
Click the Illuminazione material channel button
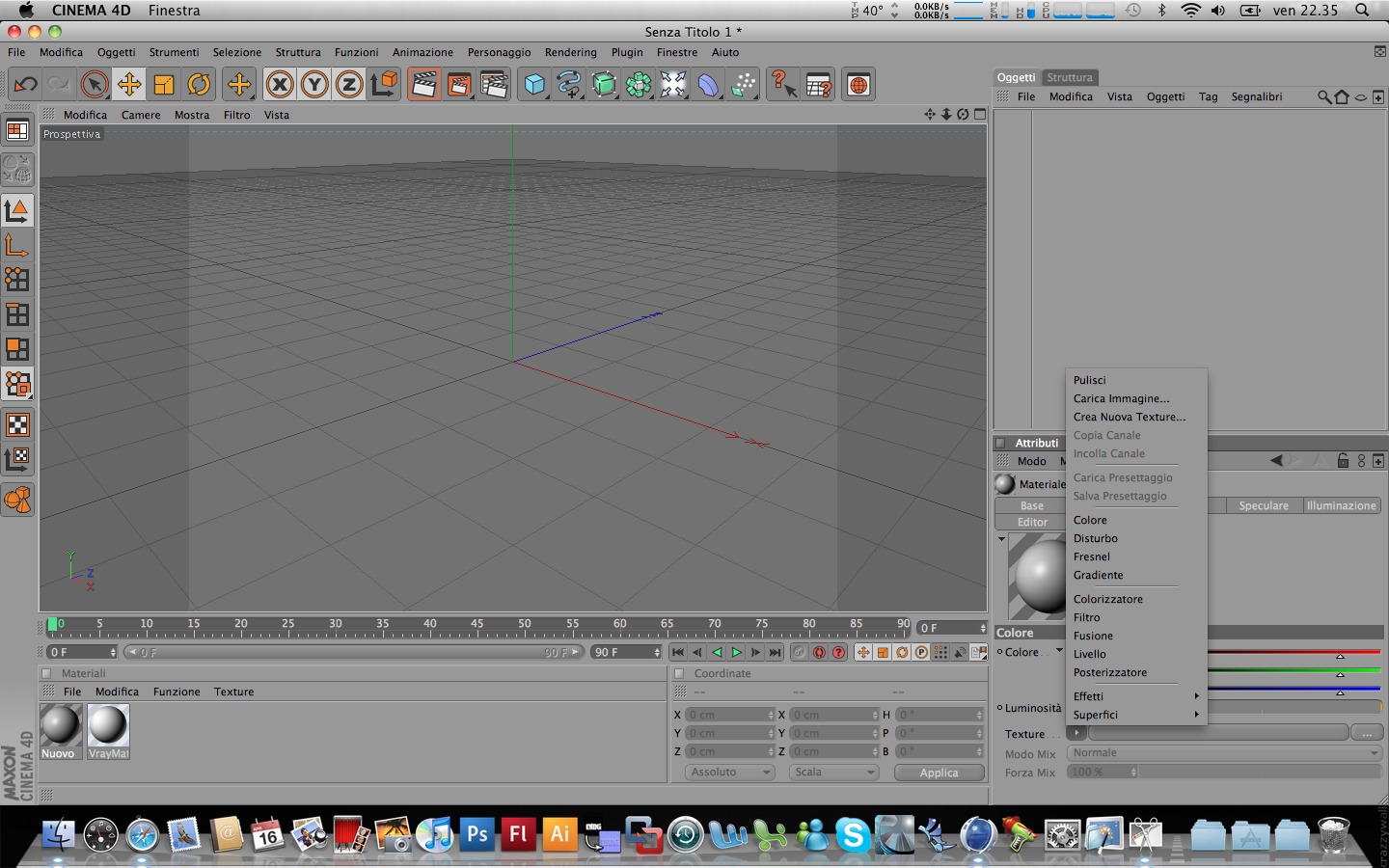(x=1341, y=505)
